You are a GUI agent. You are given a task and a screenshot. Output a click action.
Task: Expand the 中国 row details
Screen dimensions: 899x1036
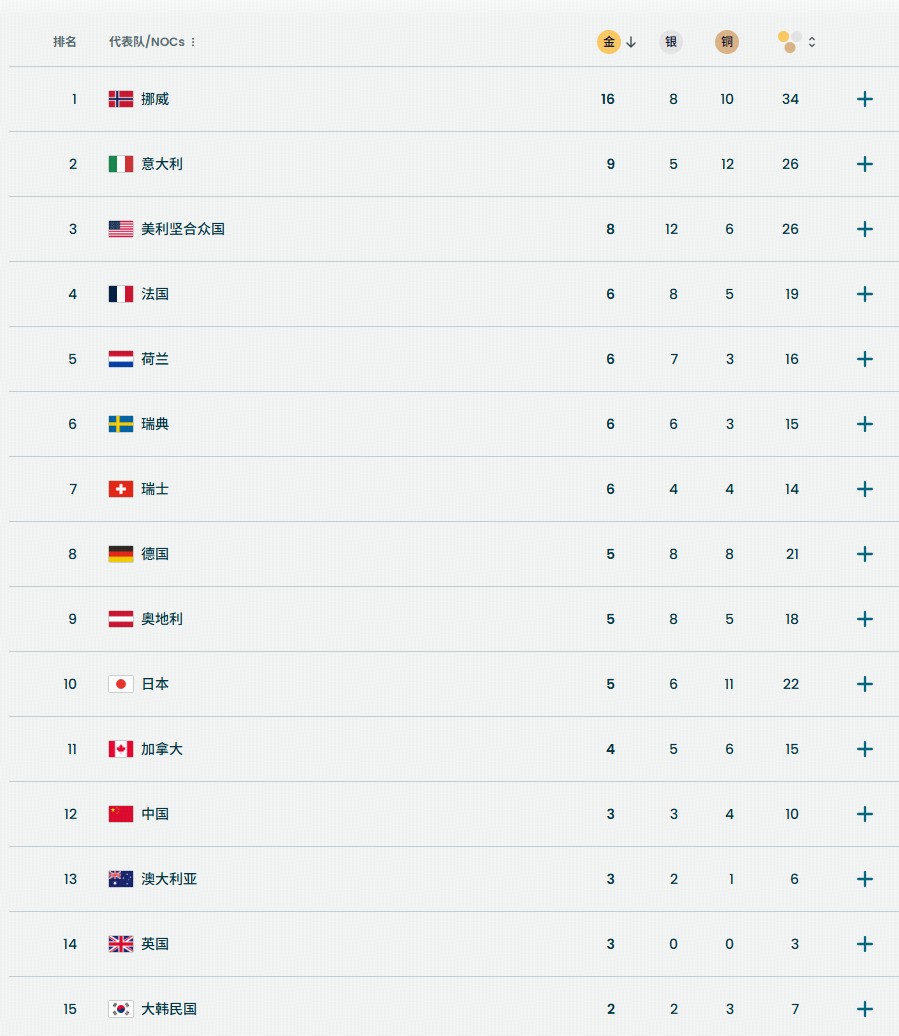coord(865,814)
